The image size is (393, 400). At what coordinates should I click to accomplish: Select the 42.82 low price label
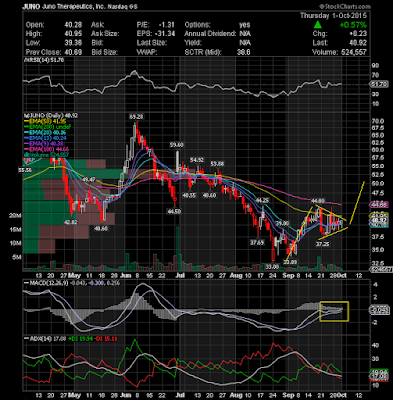click(x=70, y=222)
